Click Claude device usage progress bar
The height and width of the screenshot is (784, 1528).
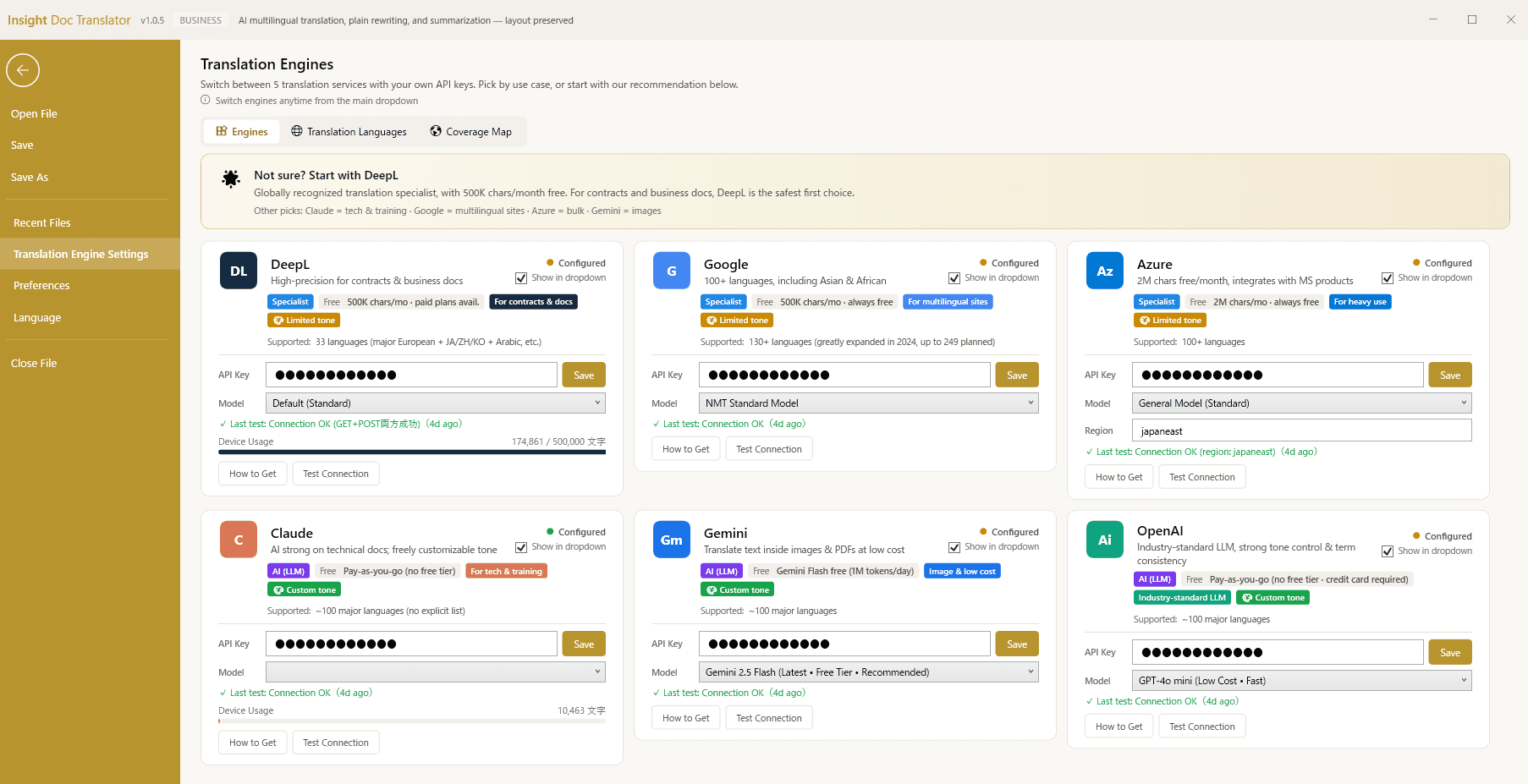(412, 721)
